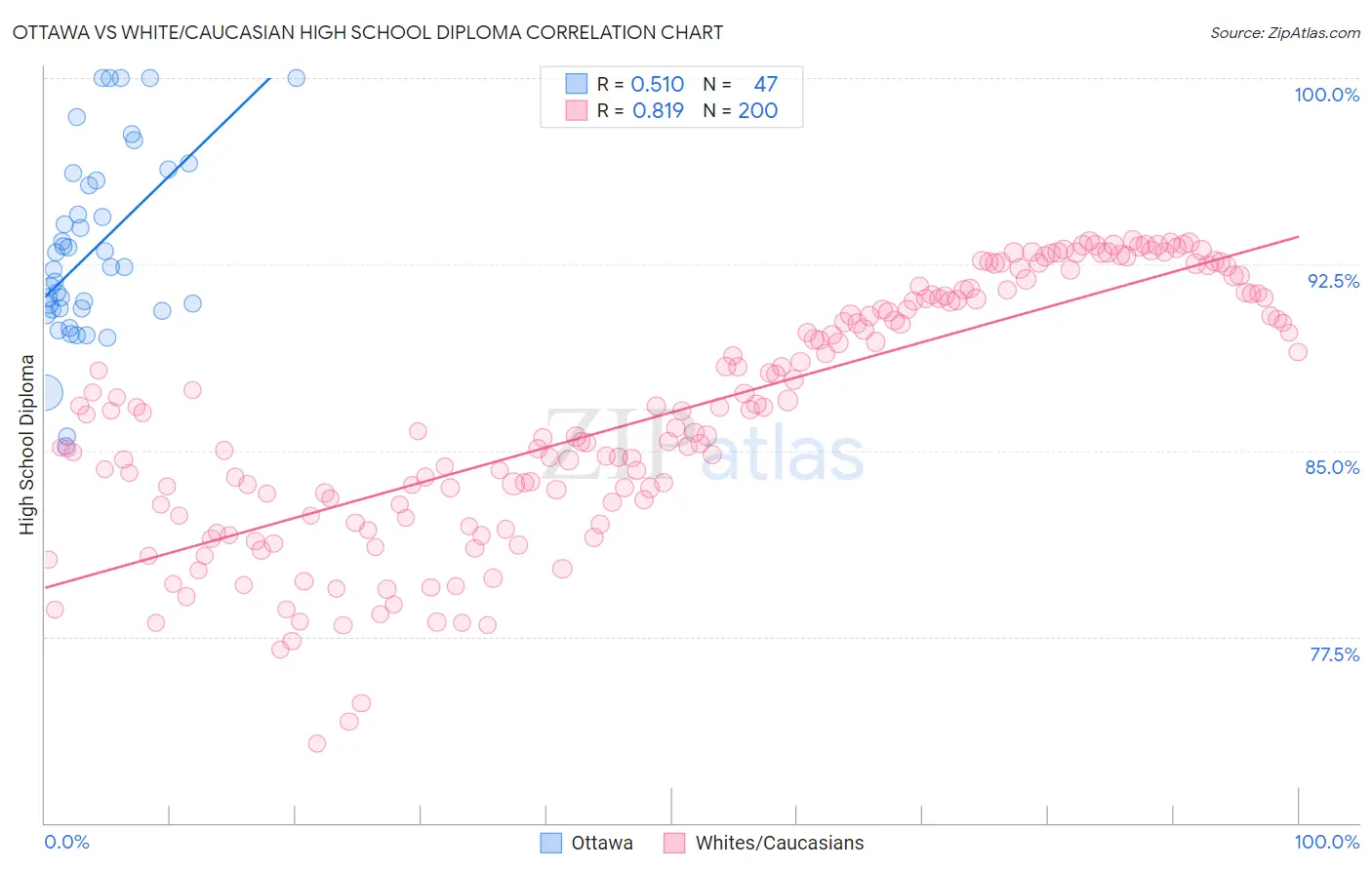Click the 92.5% y-axis label
This screenshot has height=870, width=1372.
1334,281
